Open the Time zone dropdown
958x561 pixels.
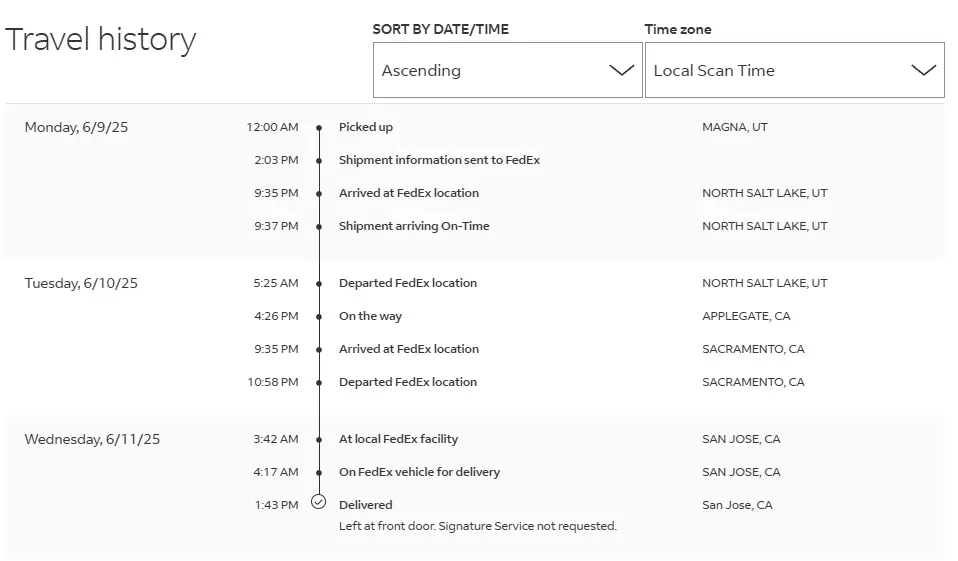click(794, 70)
